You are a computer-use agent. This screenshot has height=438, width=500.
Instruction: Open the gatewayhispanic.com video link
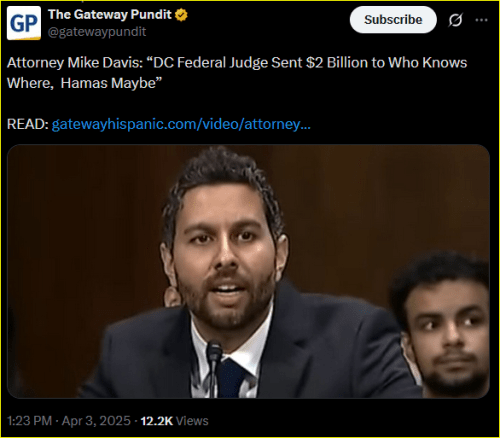pos(181,124)
